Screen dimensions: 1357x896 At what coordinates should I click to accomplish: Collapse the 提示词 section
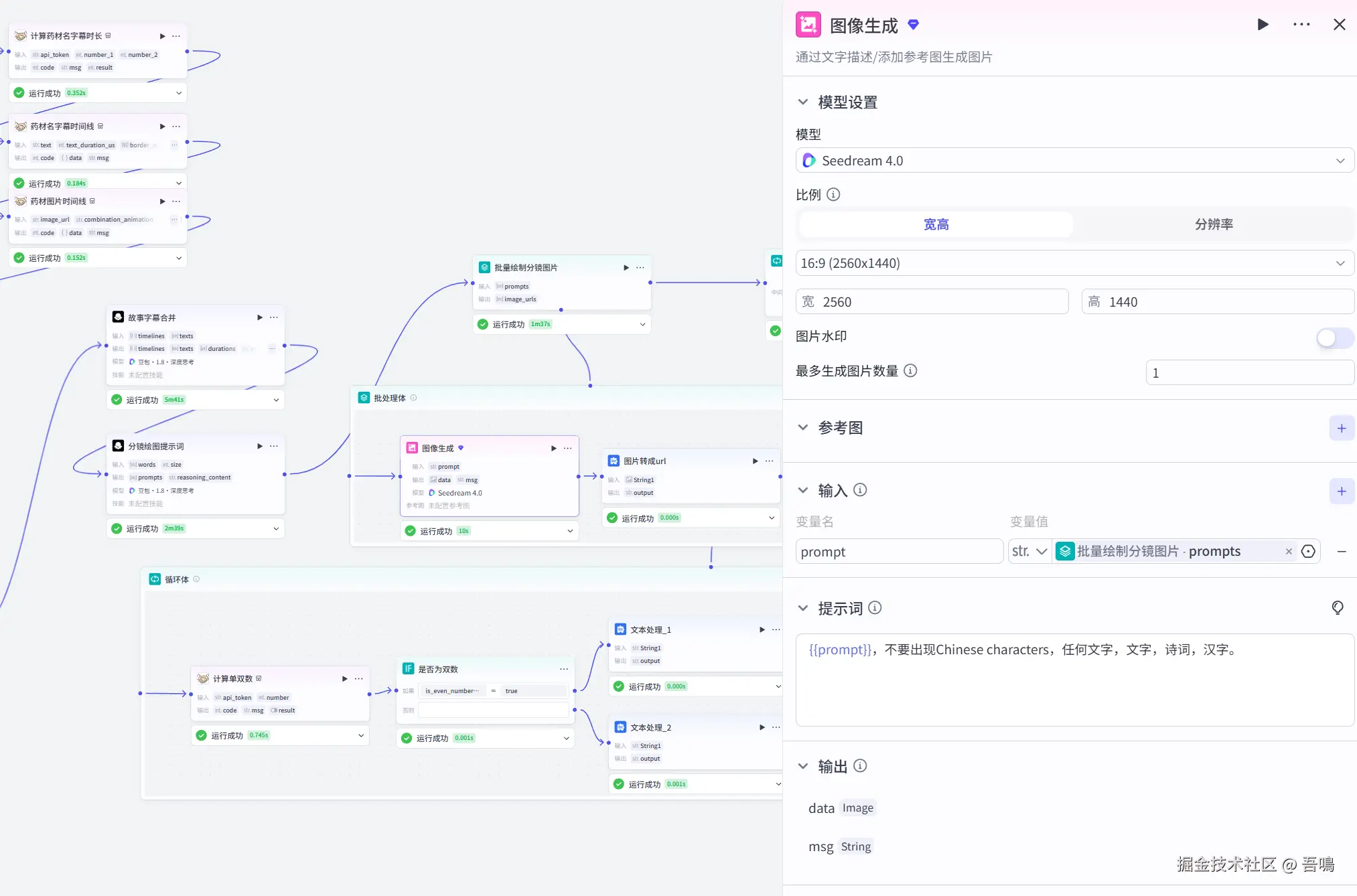pyautogui.click(x=803, y=609)
